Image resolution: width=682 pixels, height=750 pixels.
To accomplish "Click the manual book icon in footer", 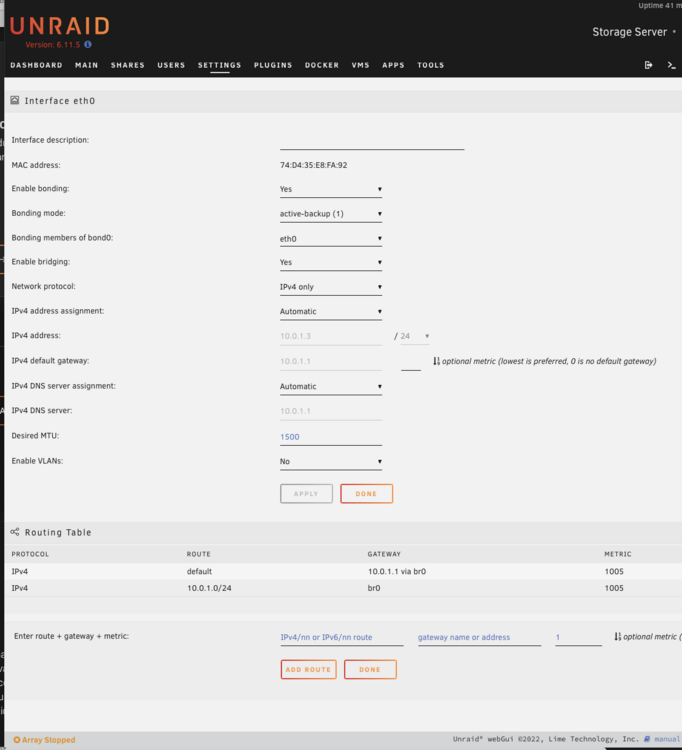I will pos(647,739).
